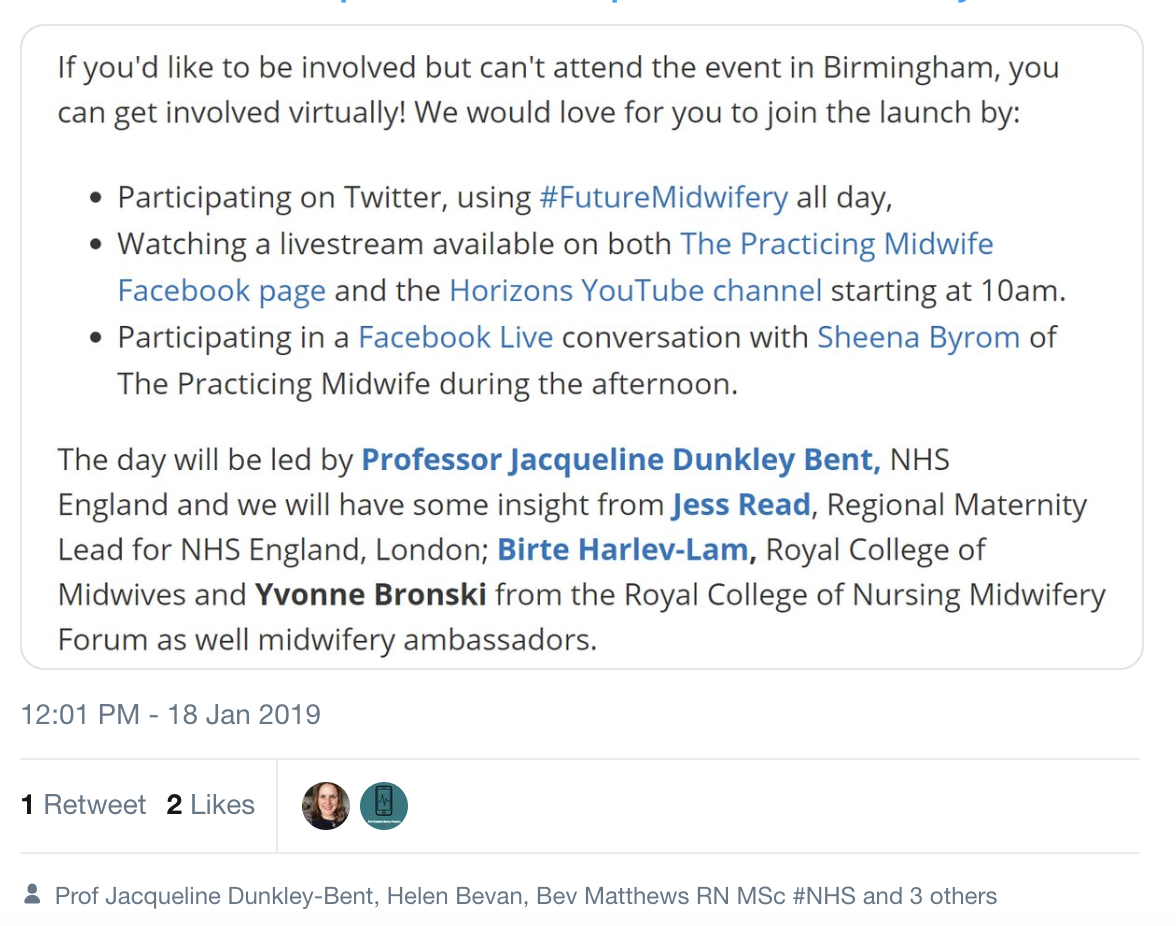1176x926 pixels.
Task: Open the Jess Read link
Action: tap(741, 505)
